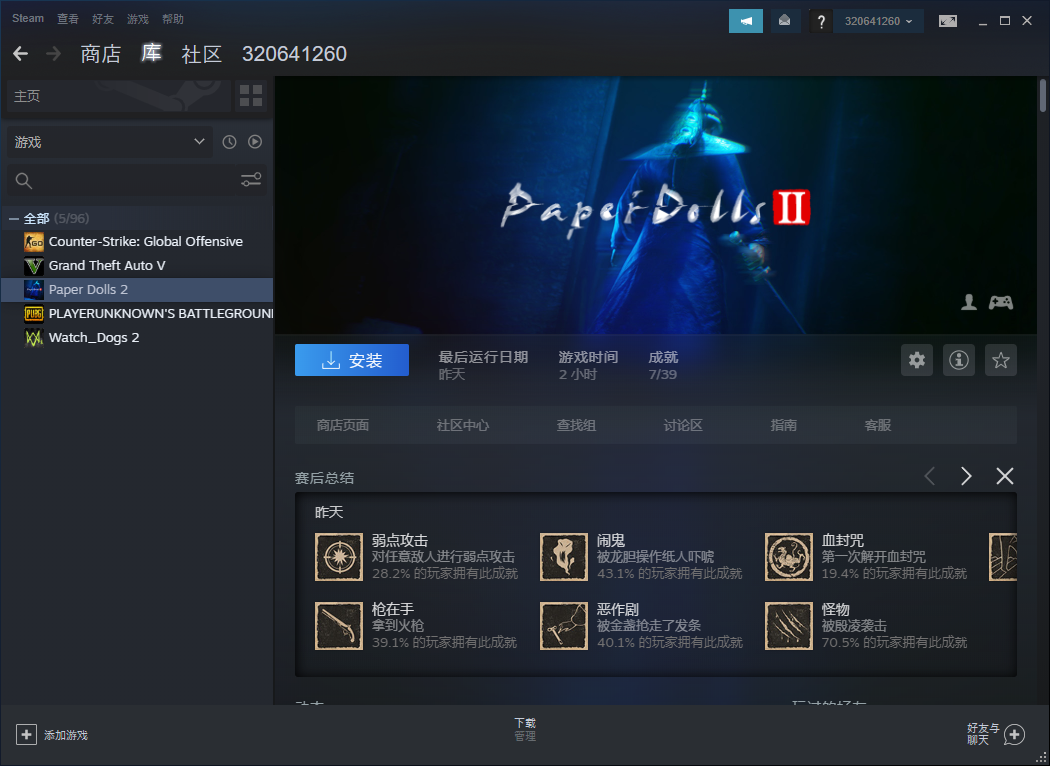Open the 帮助 menu
This screenshot has width=1050, height=766.
coord(172,19)
